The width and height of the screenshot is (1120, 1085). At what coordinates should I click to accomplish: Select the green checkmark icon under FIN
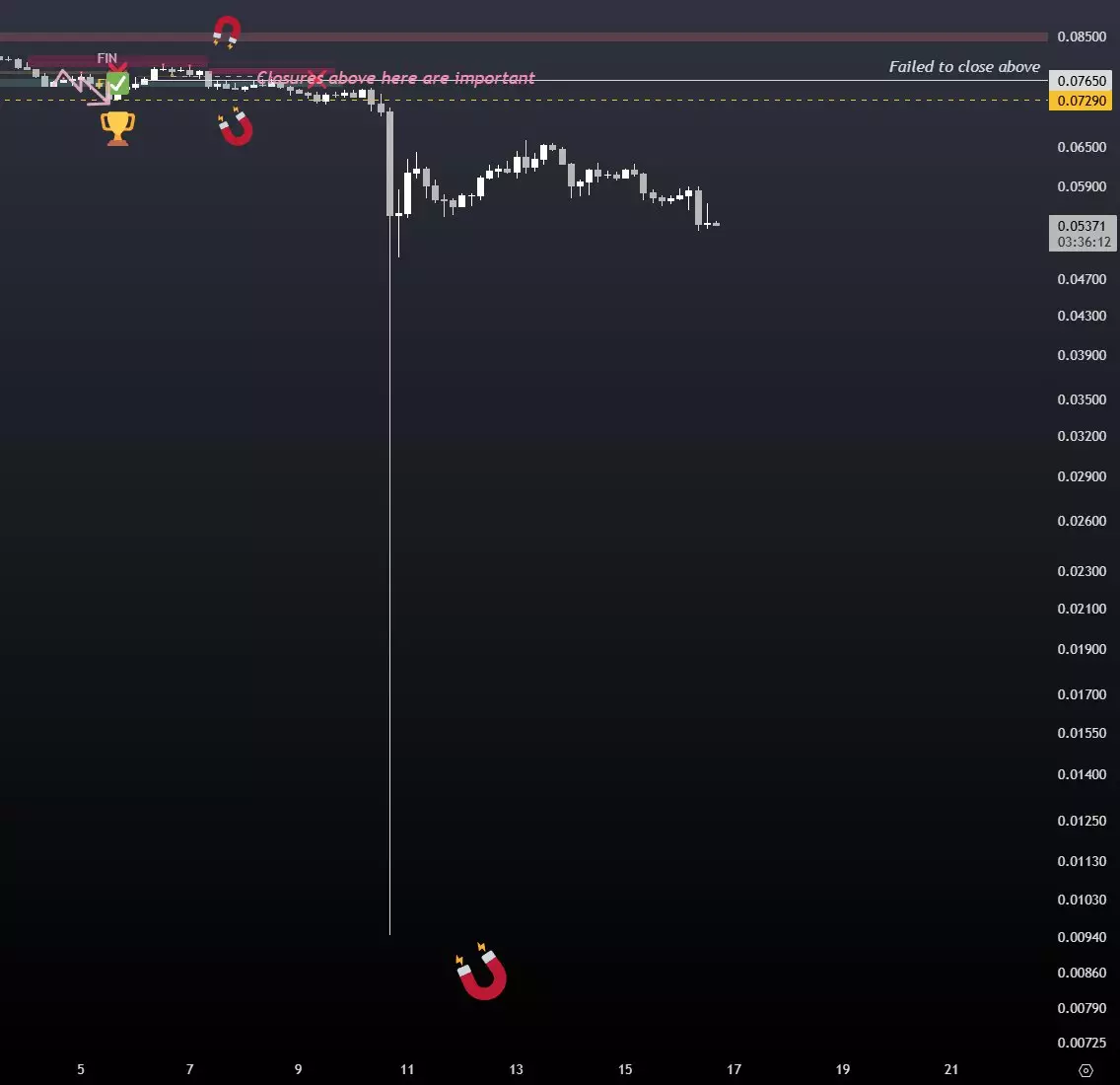(117, 83)
